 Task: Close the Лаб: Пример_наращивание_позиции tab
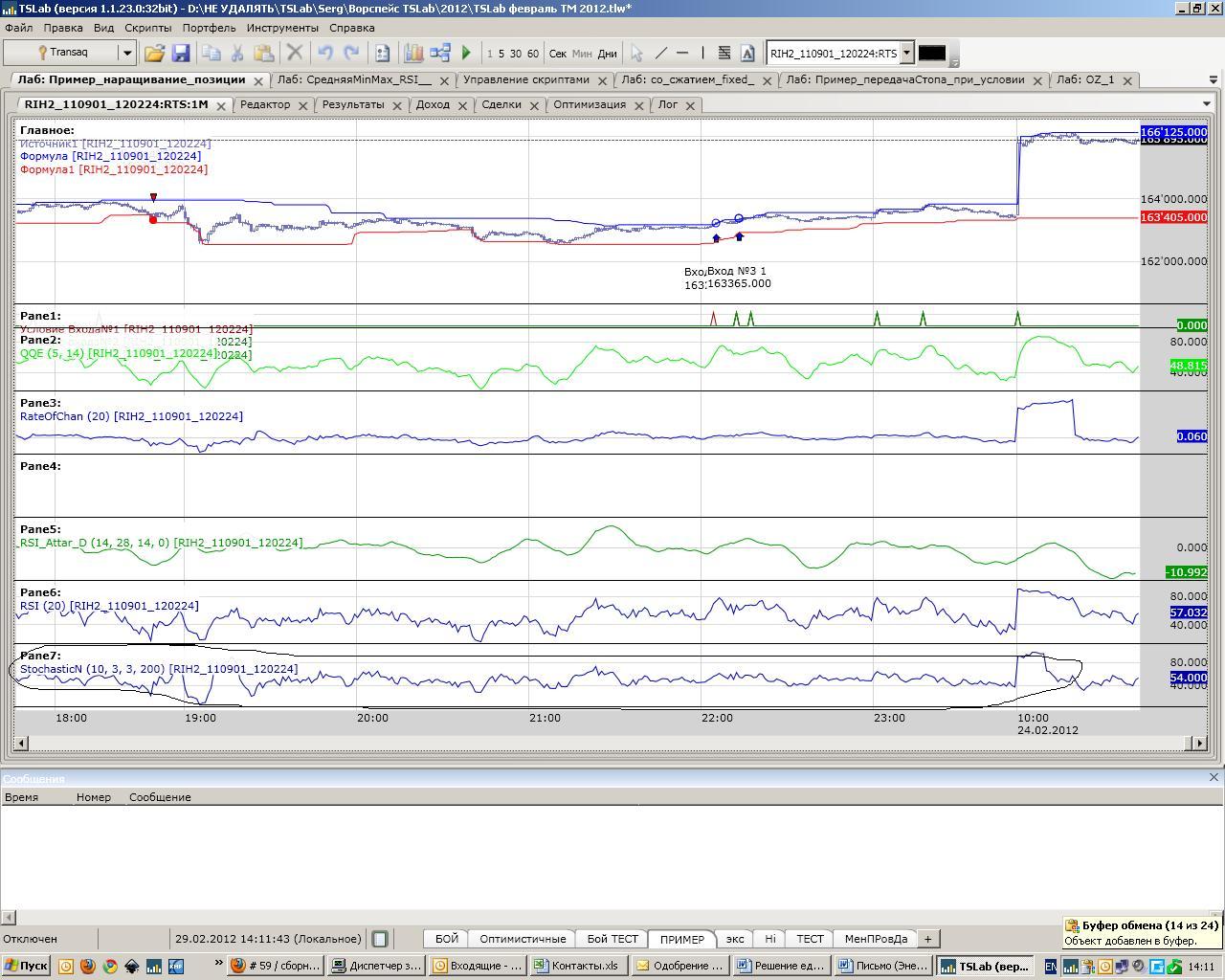tap(259, 80)
